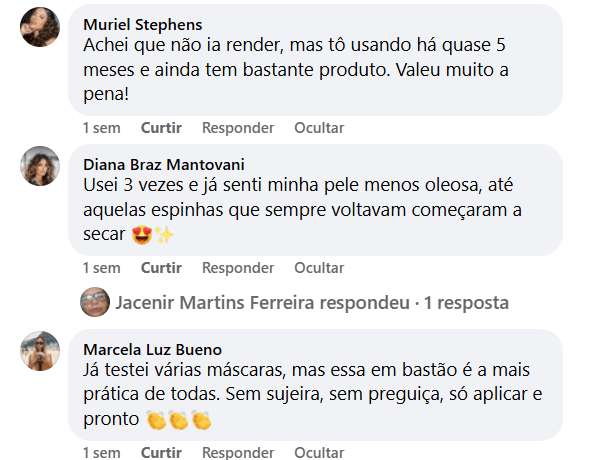This screenshot has height=460, width=613.
Task: Open Diana Braz Mantovani's name link
Action: click(x=164, y=164)
